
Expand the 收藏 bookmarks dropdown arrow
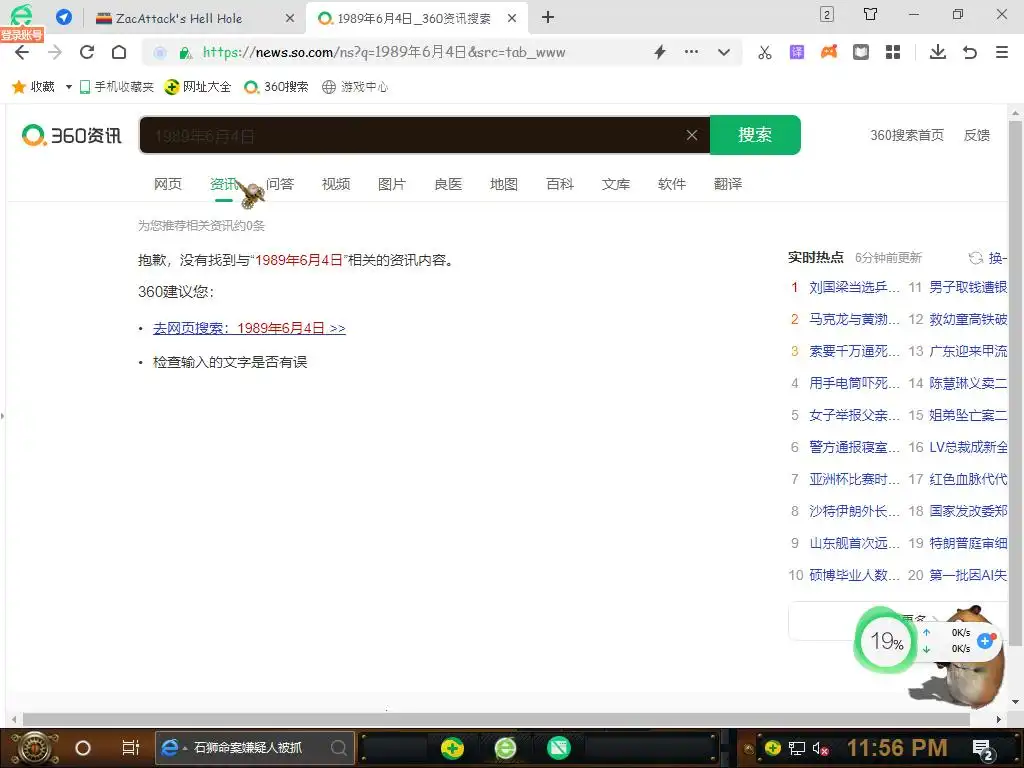[69, 87]
